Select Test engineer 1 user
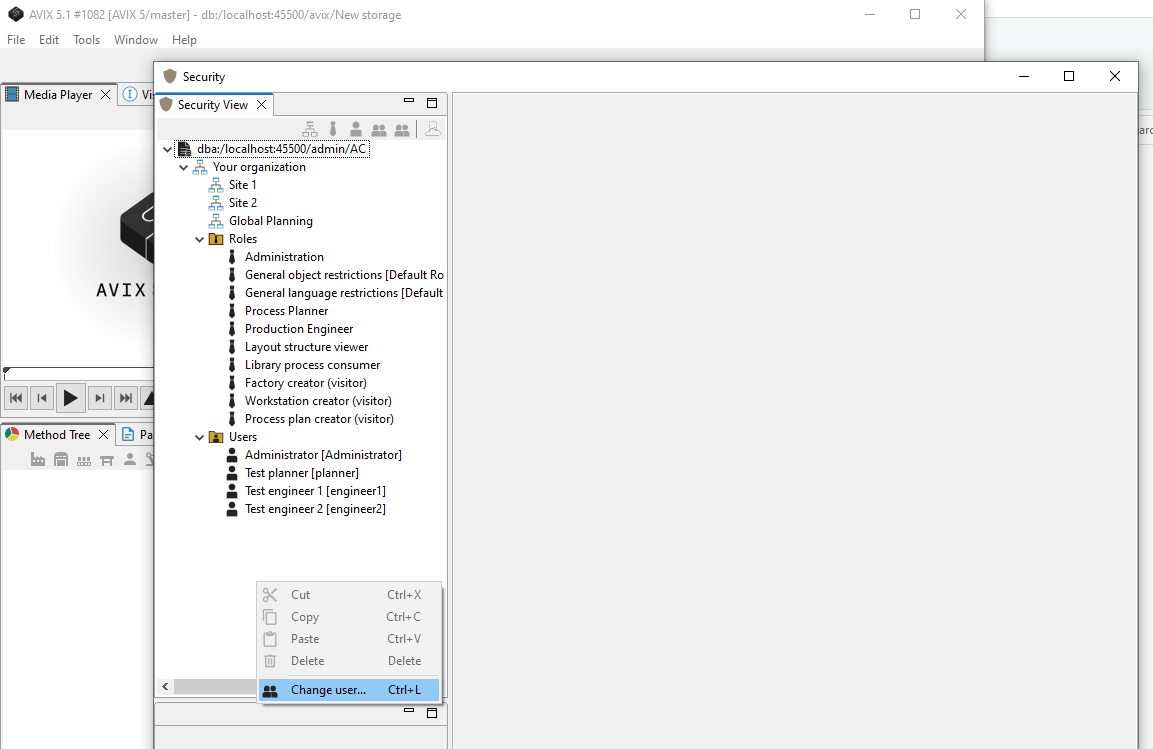Image resolution: width=1153 pixels, height=749 pixels. point(314,491)
